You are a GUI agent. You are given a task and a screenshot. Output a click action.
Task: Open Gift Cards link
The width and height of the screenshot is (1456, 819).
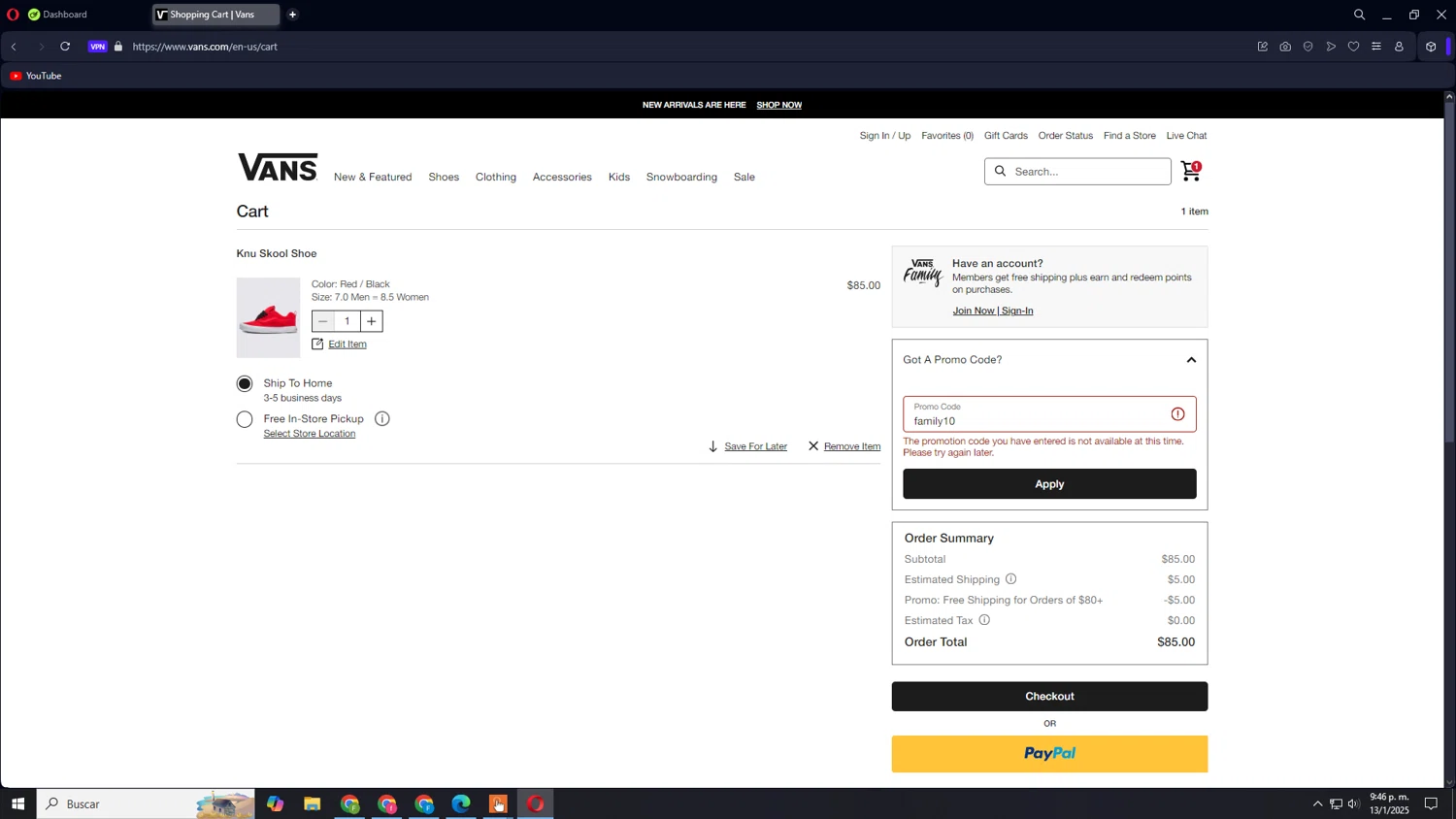(1006, 136)
